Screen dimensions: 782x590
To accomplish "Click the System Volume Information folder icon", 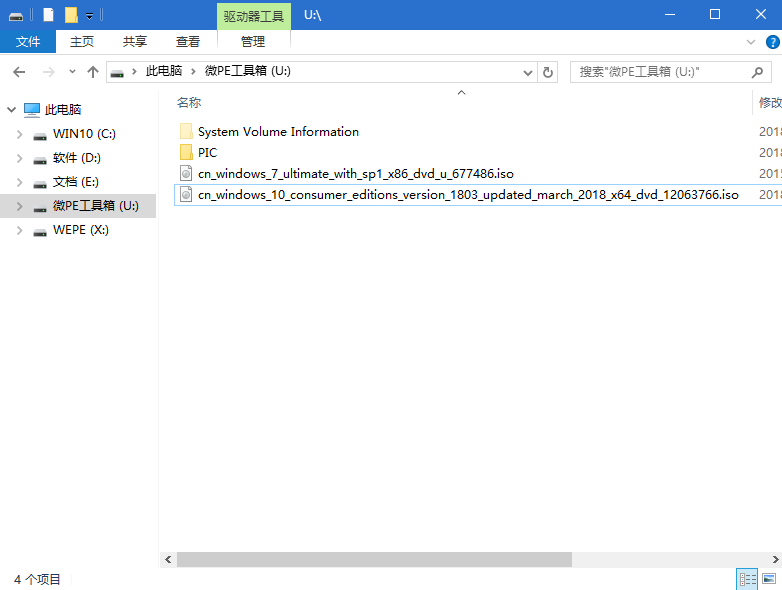I will tap(186, 131).
